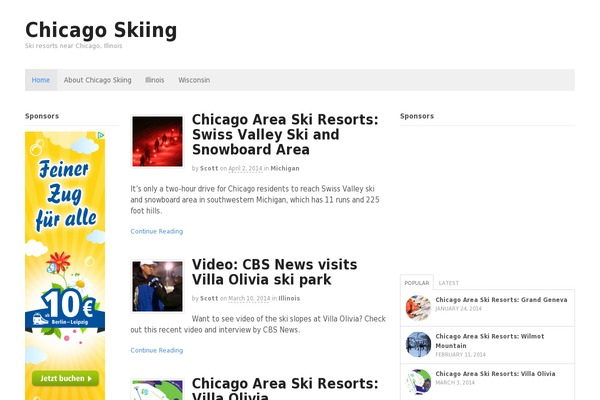Image resolution: width=600 pixels, height=400 pixels.
Task: Go to the Home menu item
Action: (x=41, y=80)
